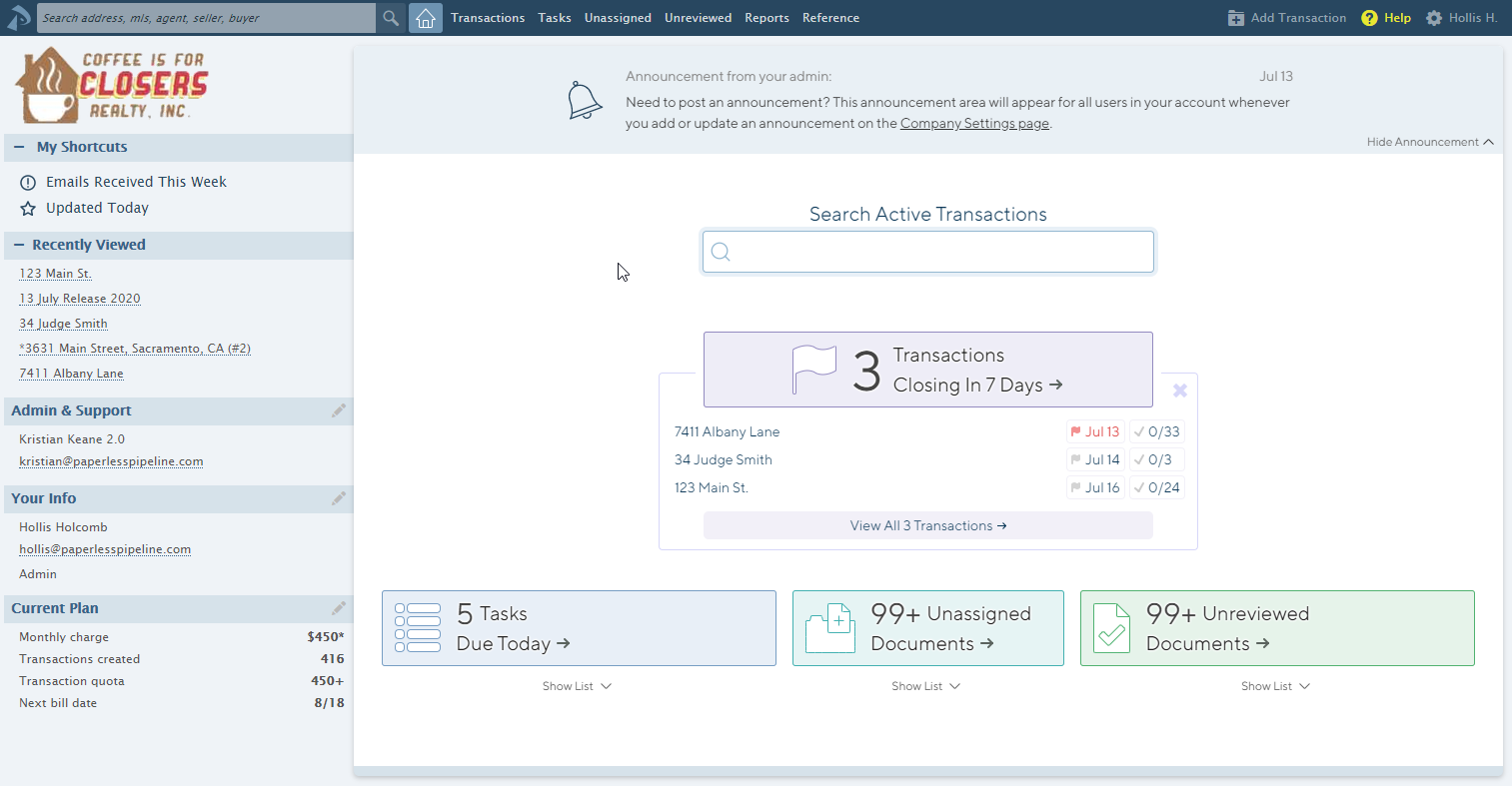This screenshot has width=1512, height=786.
Task: Email kristian@paperlesspipeline.com
Action: pos(111,461)
